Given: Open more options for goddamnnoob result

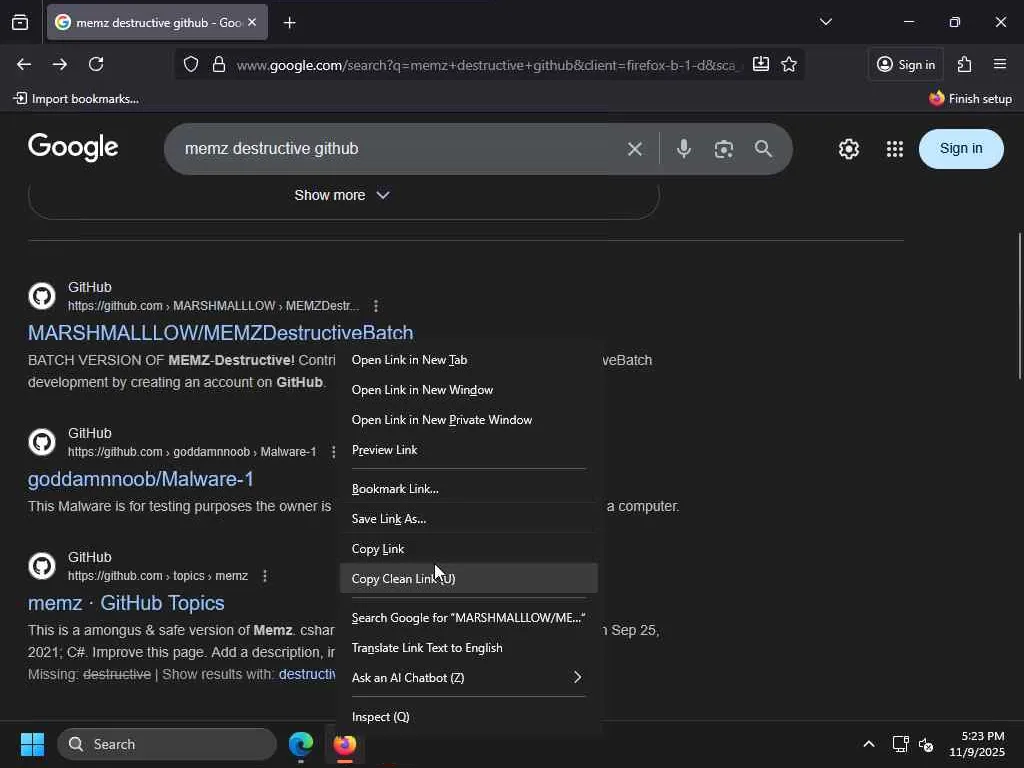Looking at the screenshot, I should click(333, 452).
